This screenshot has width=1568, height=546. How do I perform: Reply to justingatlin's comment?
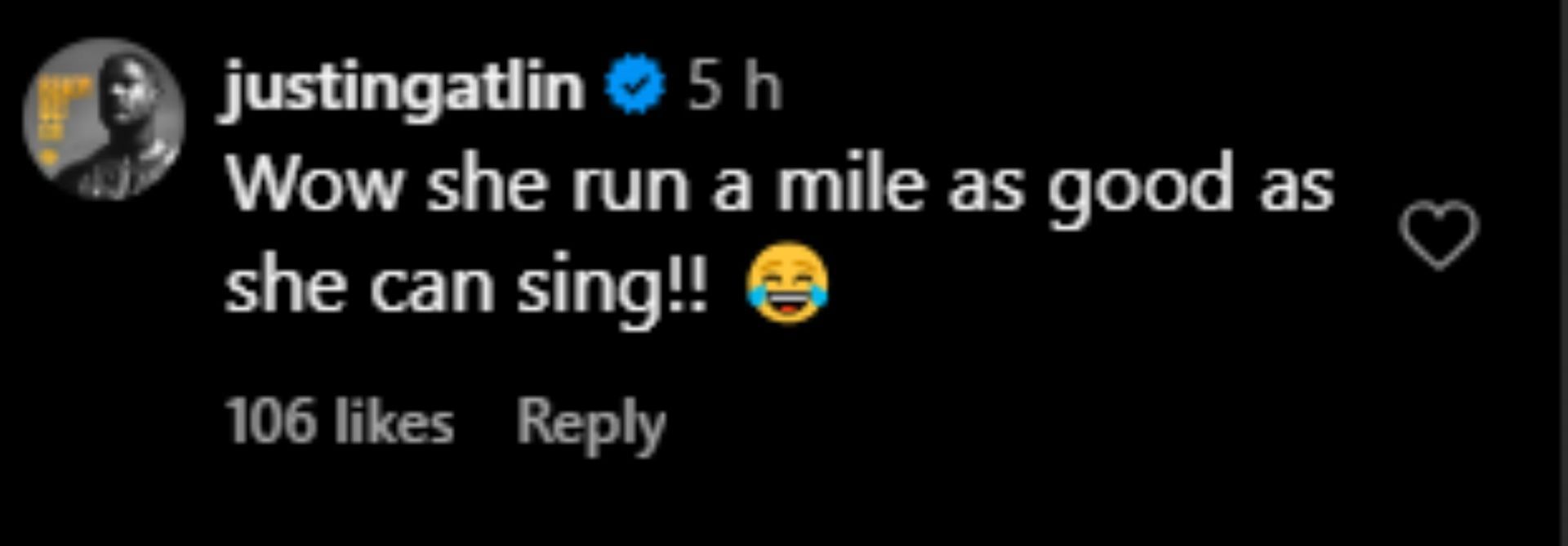point(590,423)
